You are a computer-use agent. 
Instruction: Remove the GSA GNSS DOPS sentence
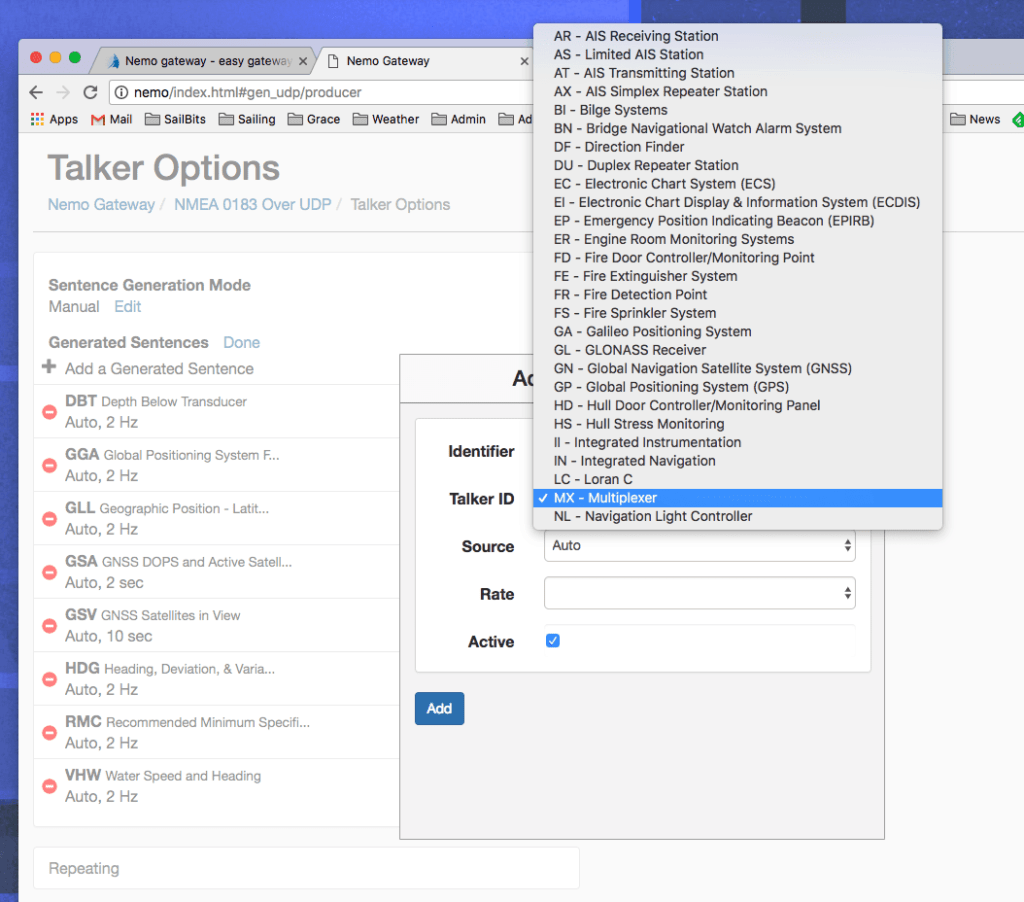click(x=49, y=573)
